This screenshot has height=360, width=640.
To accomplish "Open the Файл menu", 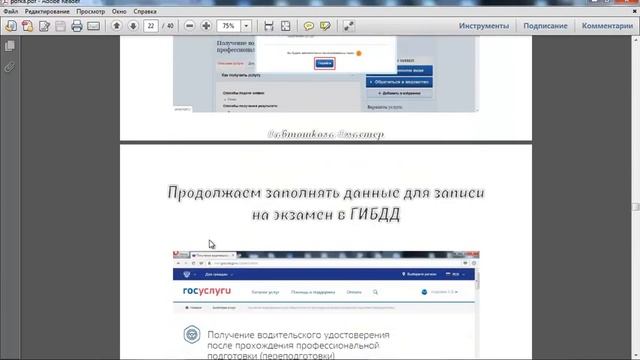I will (11, 11).
